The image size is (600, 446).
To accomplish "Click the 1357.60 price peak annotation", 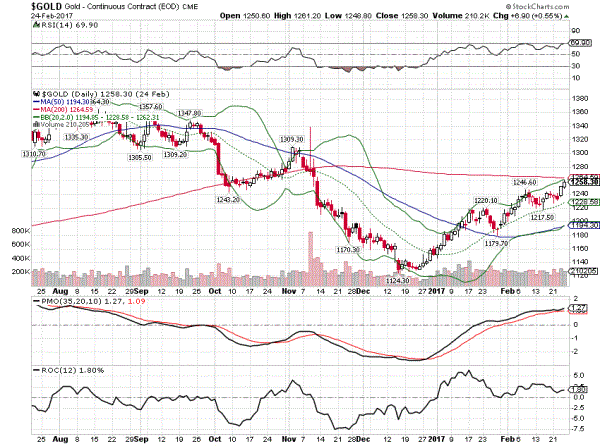I will coord(152,106).
